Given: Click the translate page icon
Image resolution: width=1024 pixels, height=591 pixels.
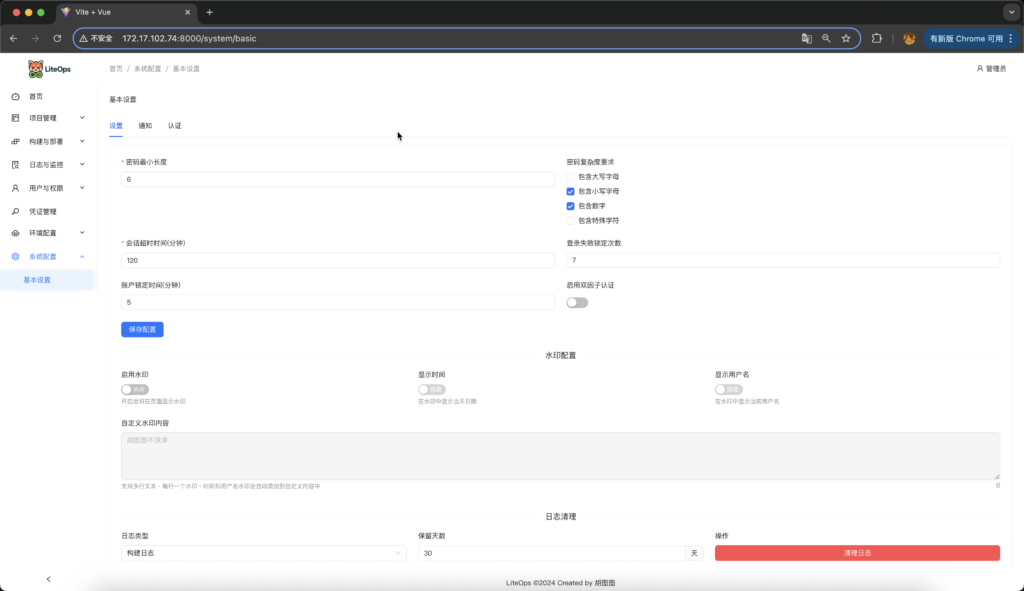Looking at the screenshot, I should [806, 38].
